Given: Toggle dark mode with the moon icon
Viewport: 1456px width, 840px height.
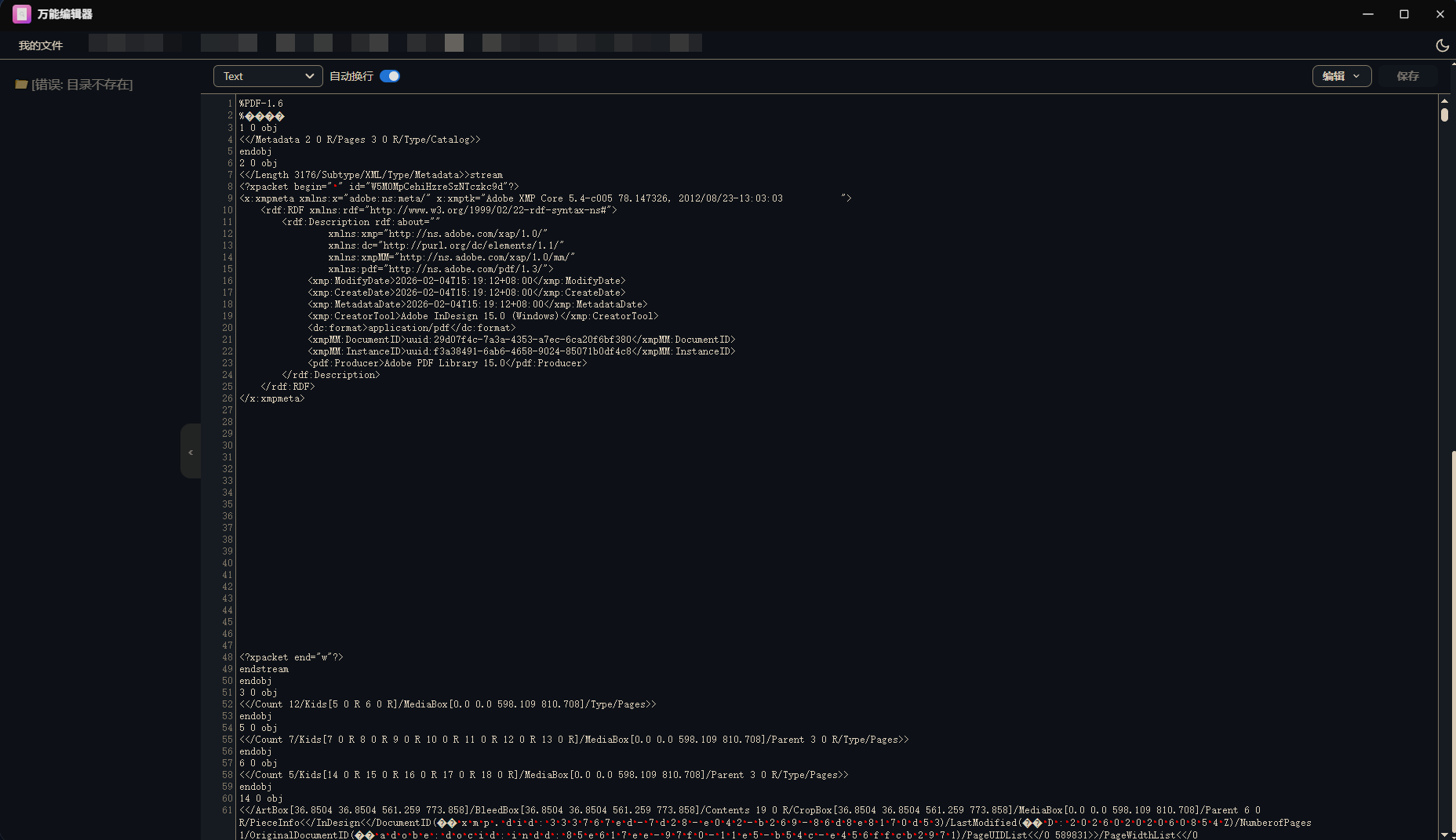Looking at the screenshot, I should 1442,45.
